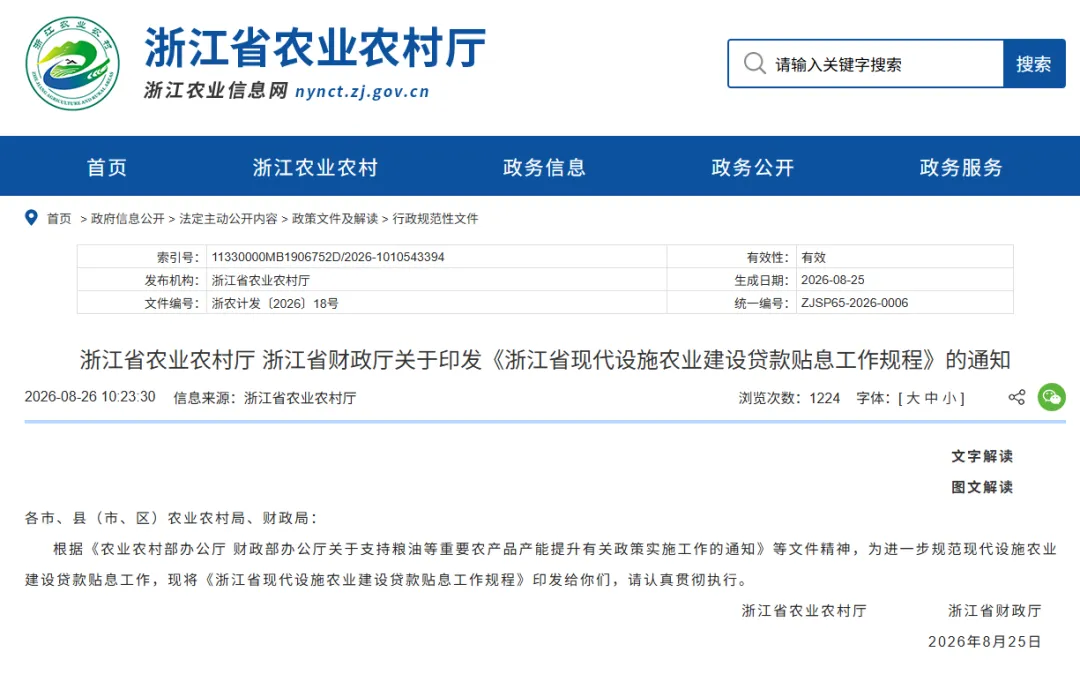Set font size to 小
This screenshot has height=682, width=1080.
pyautogui.click(x=949, y=398)
